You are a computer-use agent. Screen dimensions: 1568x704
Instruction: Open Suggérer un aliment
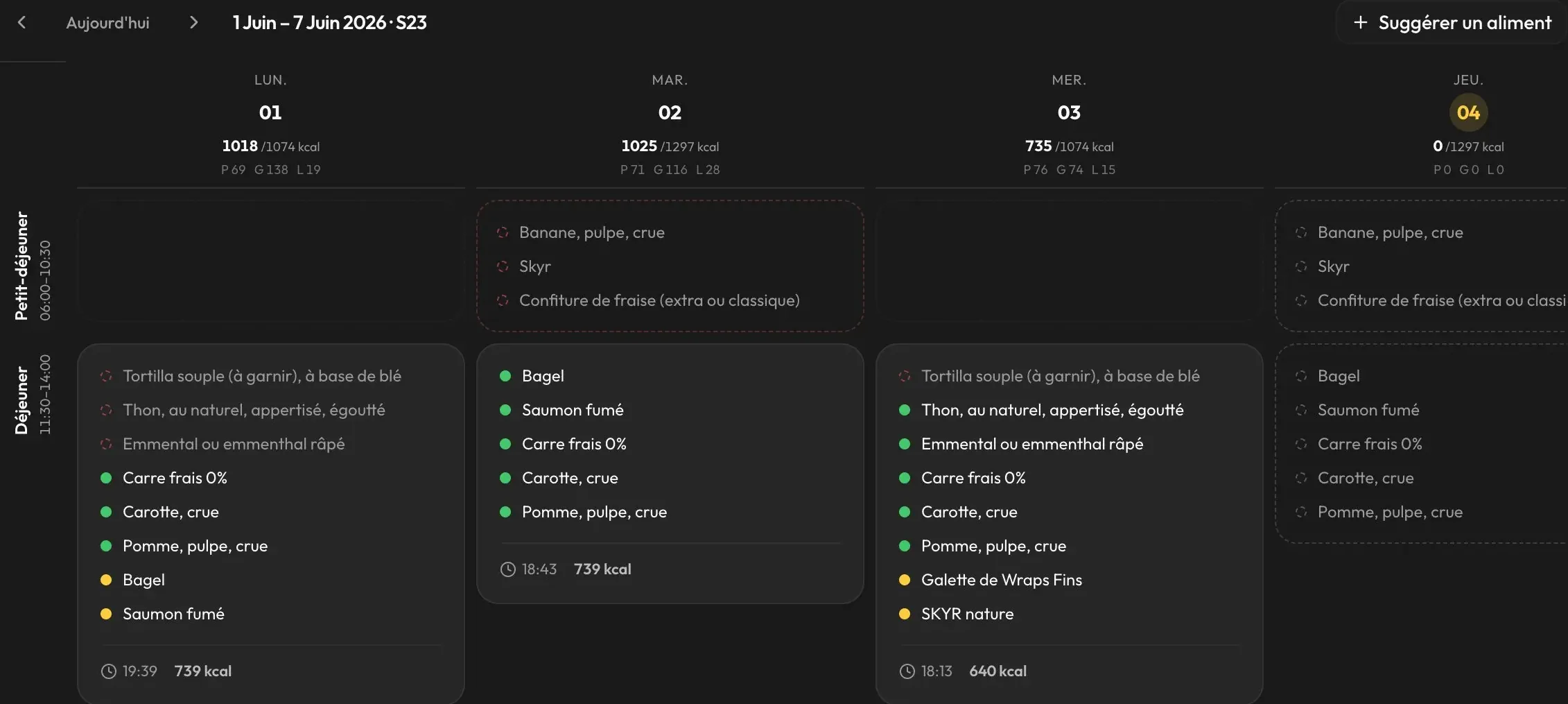[x=1452, y=23]
